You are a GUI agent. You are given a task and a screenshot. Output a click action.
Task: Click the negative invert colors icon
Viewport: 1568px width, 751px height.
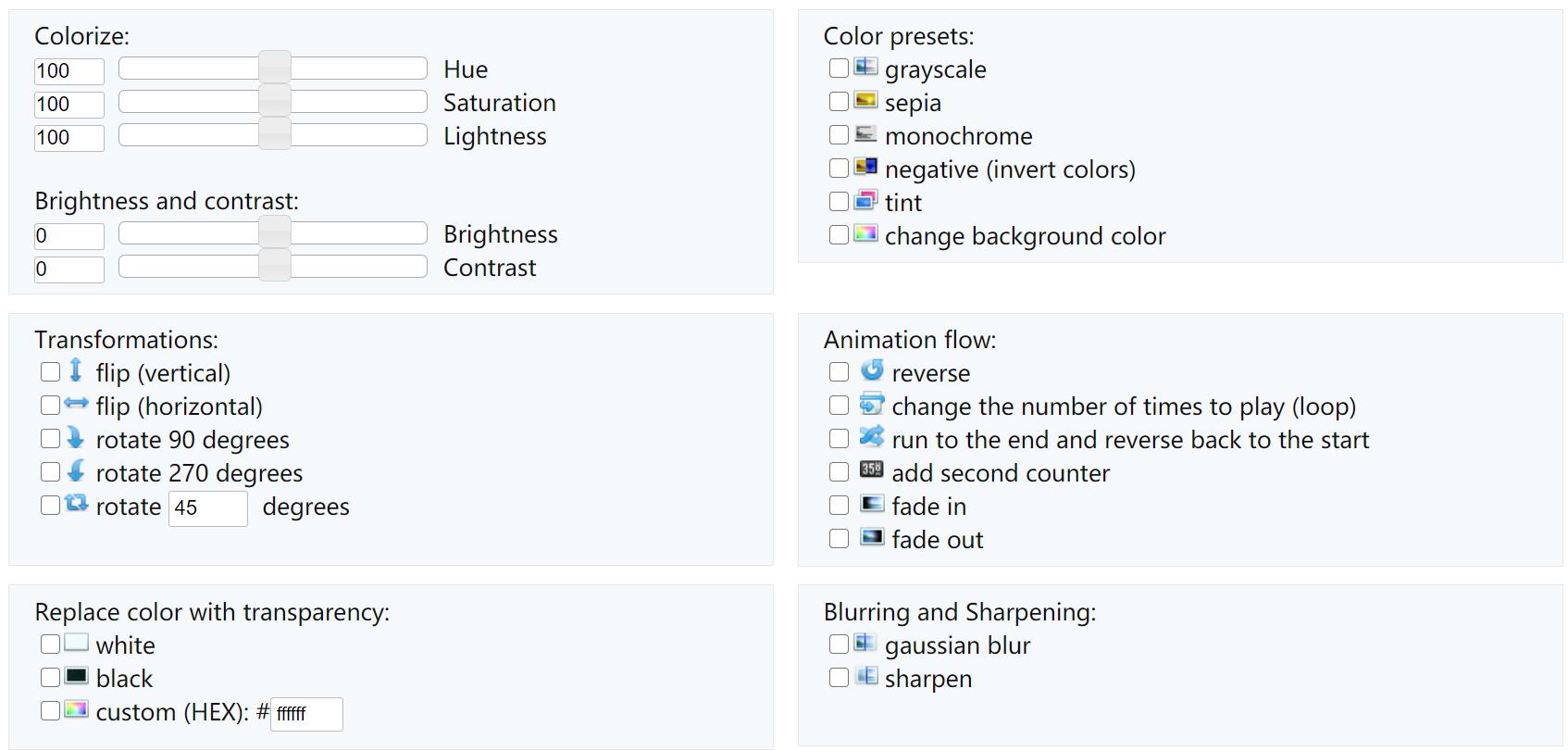point(865,167)
